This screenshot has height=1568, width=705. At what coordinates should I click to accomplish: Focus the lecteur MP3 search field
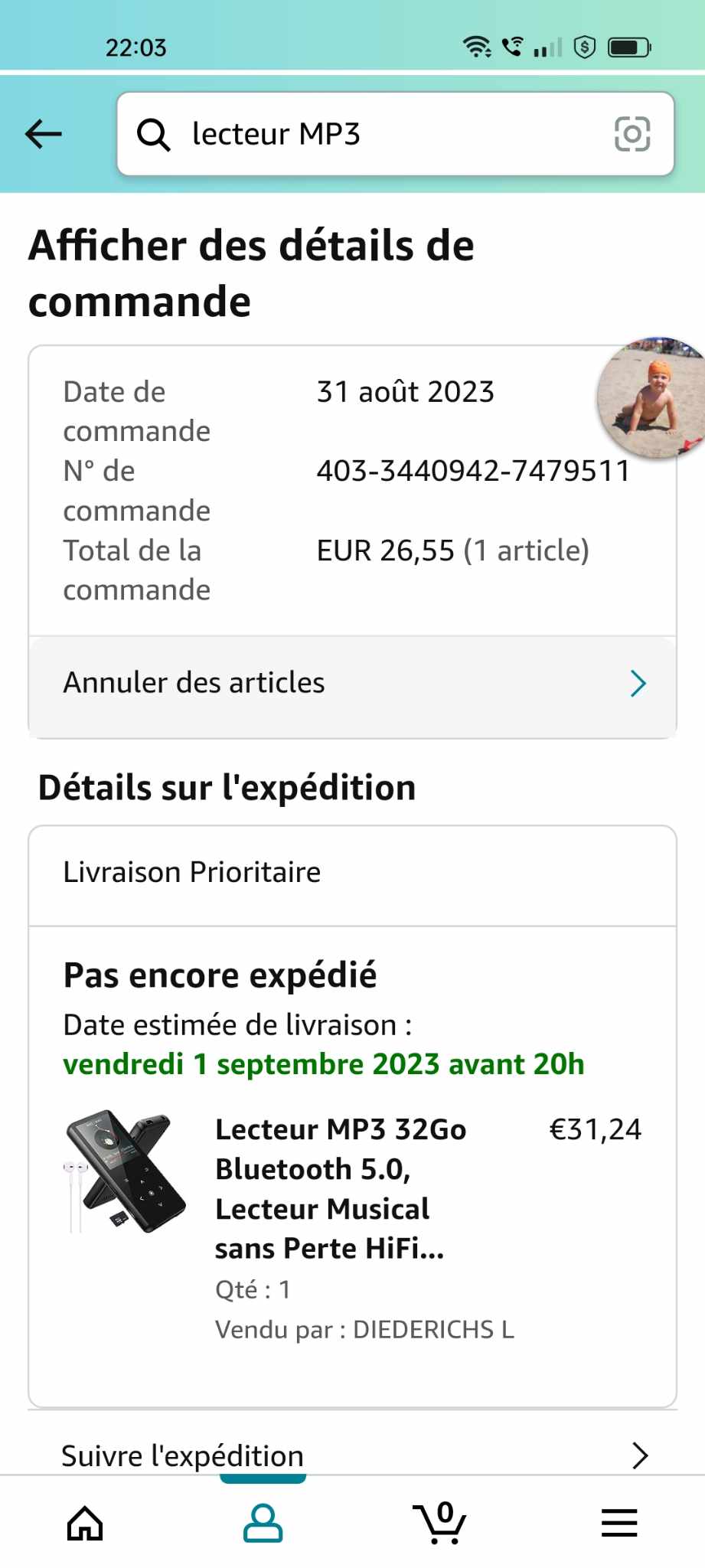(x=383, y=134)
